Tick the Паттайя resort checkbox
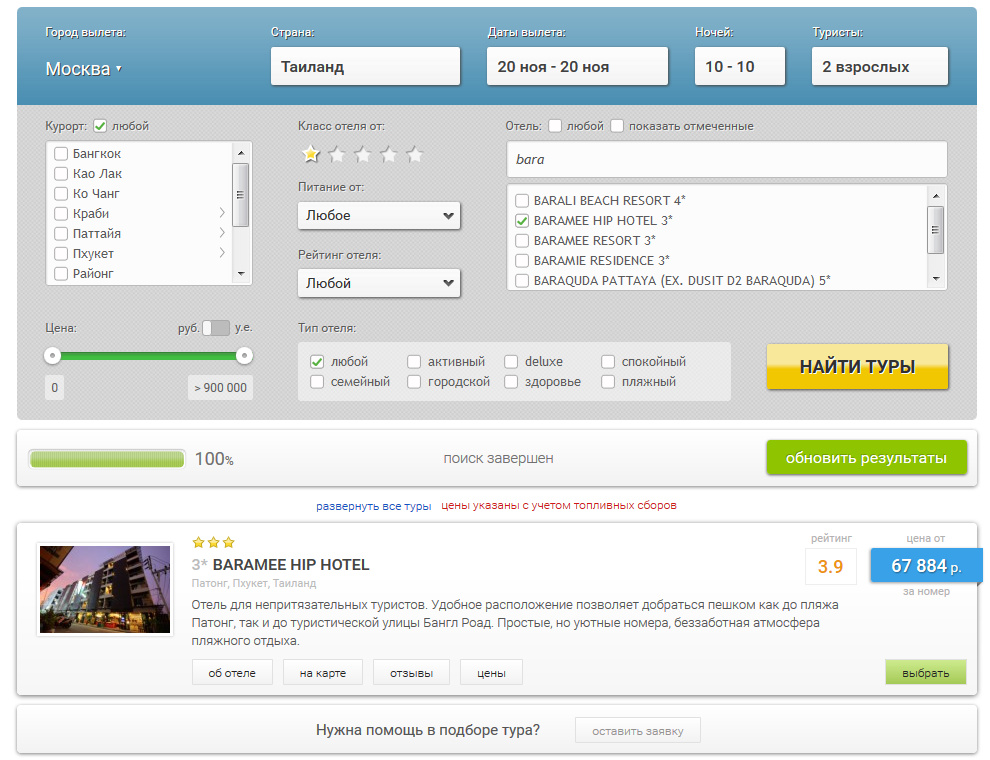 61,234
